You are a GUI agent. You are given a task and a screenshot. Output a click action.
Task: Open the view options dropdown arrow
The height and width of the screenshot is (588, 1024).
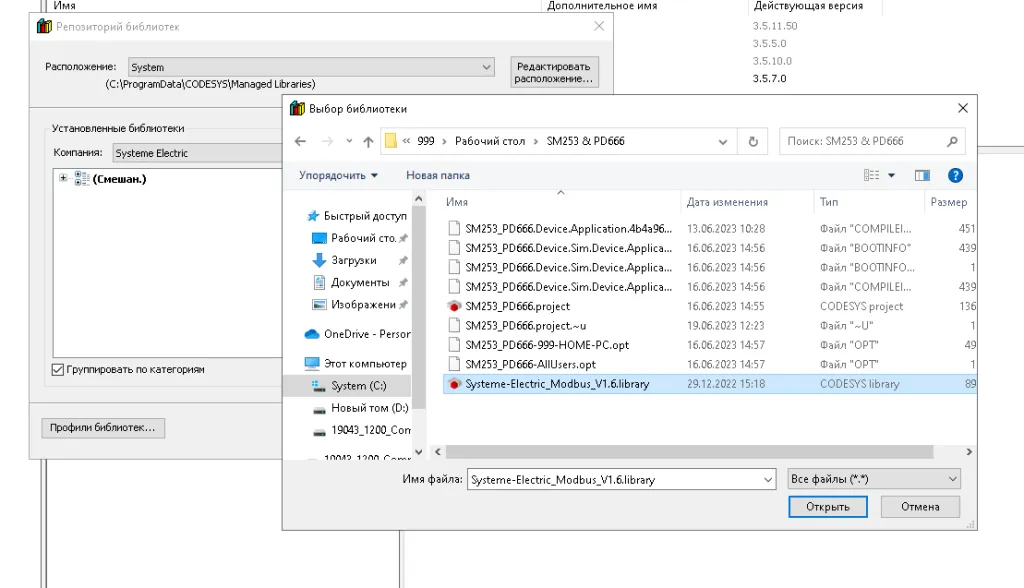(891, 175)
